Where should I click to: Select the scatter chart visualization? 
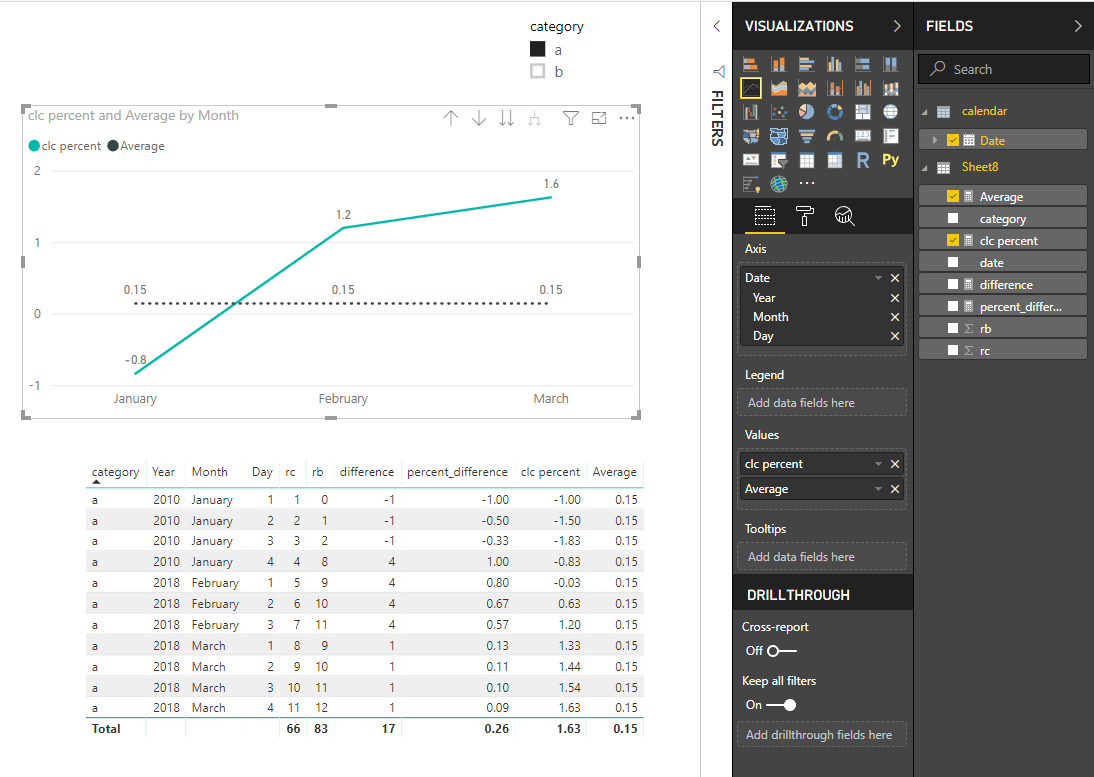tap(779, 112)
